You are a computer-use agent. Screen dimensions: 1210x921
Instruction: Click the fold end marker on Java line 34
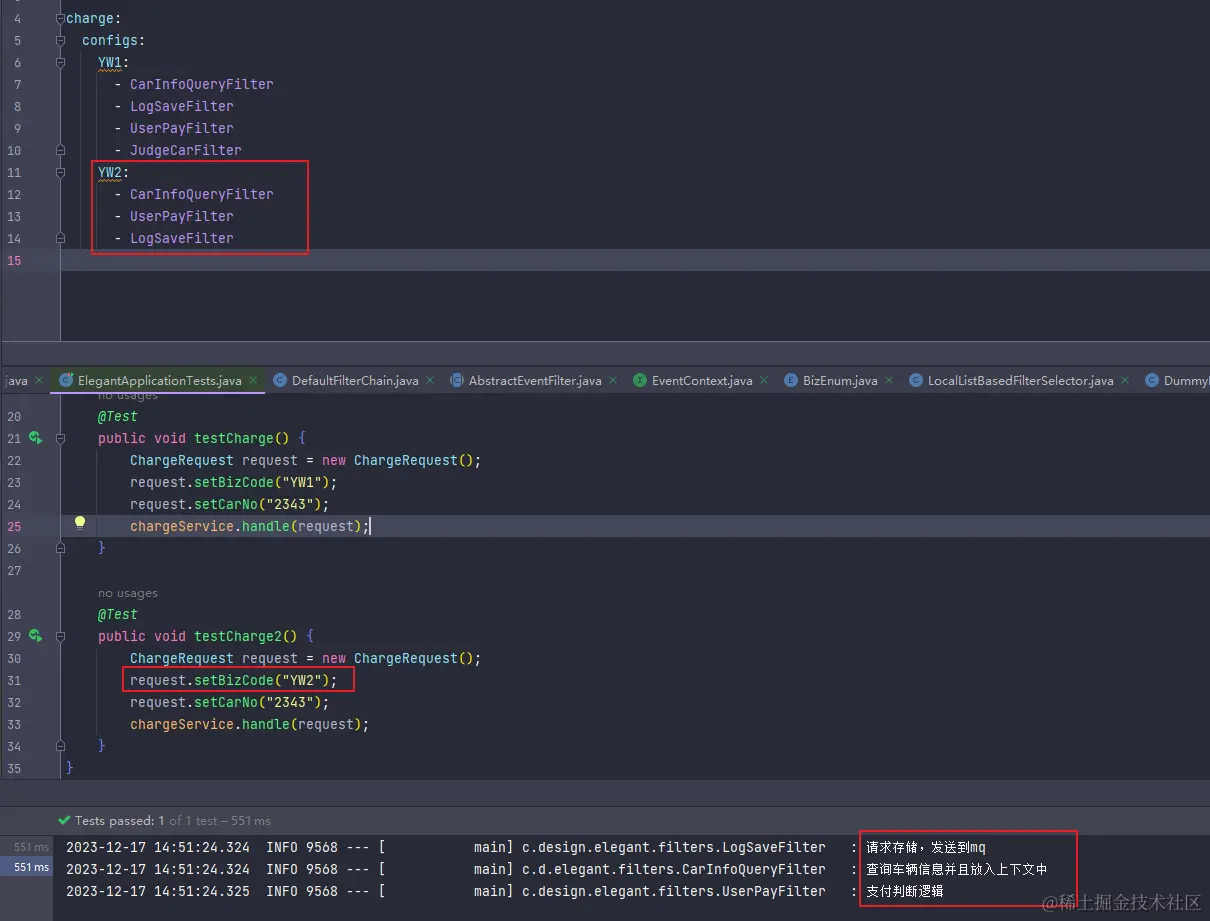(x=61, y=746)
